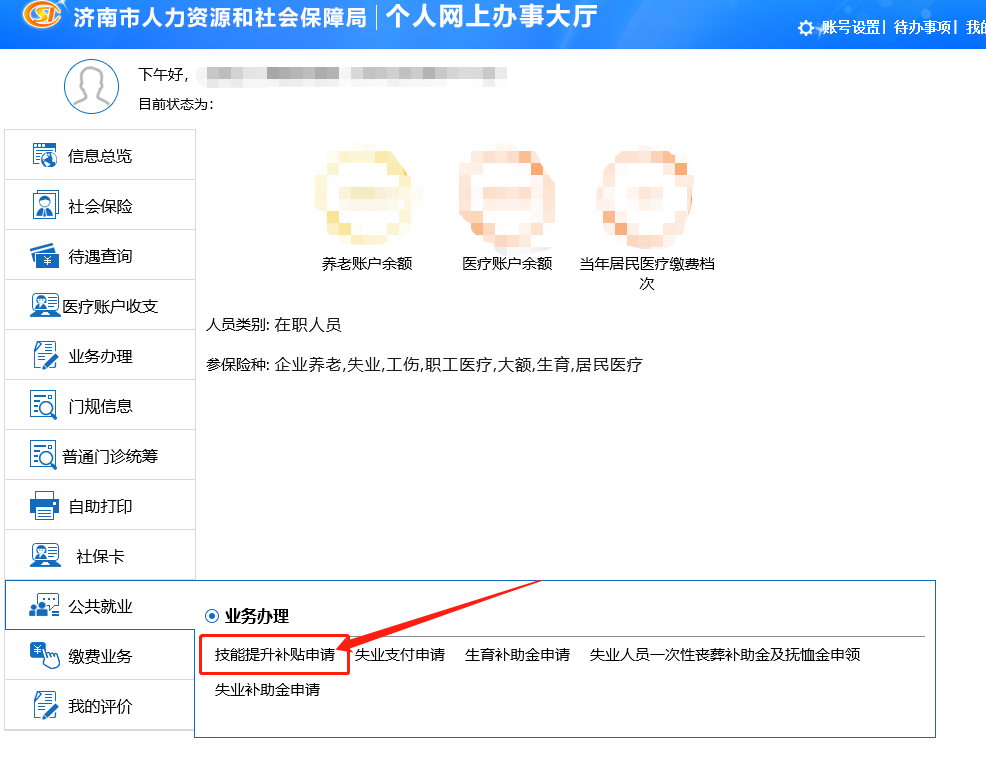The height and width of the screenshot is (768, 986).
Task: Click 失业人员一次性丧葬补助金及抚恤金申领
Action: [728, 656]
